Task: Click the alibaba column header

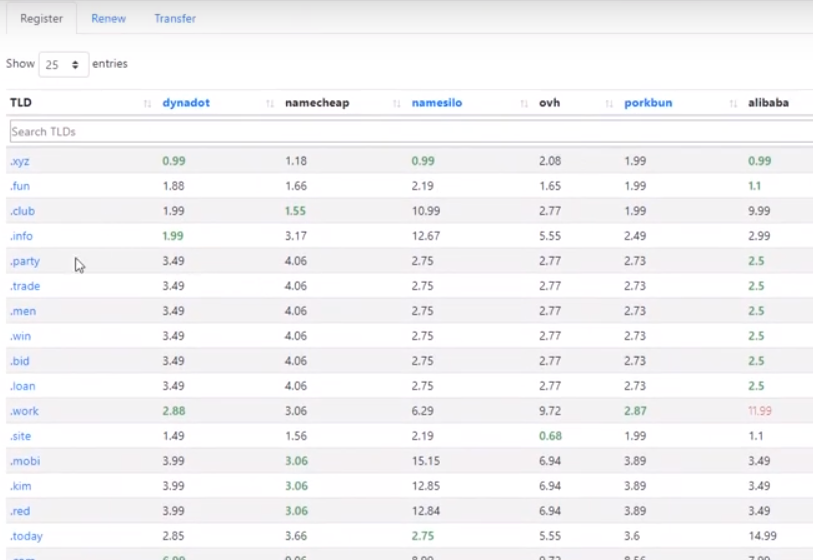Action: (768, 103)
